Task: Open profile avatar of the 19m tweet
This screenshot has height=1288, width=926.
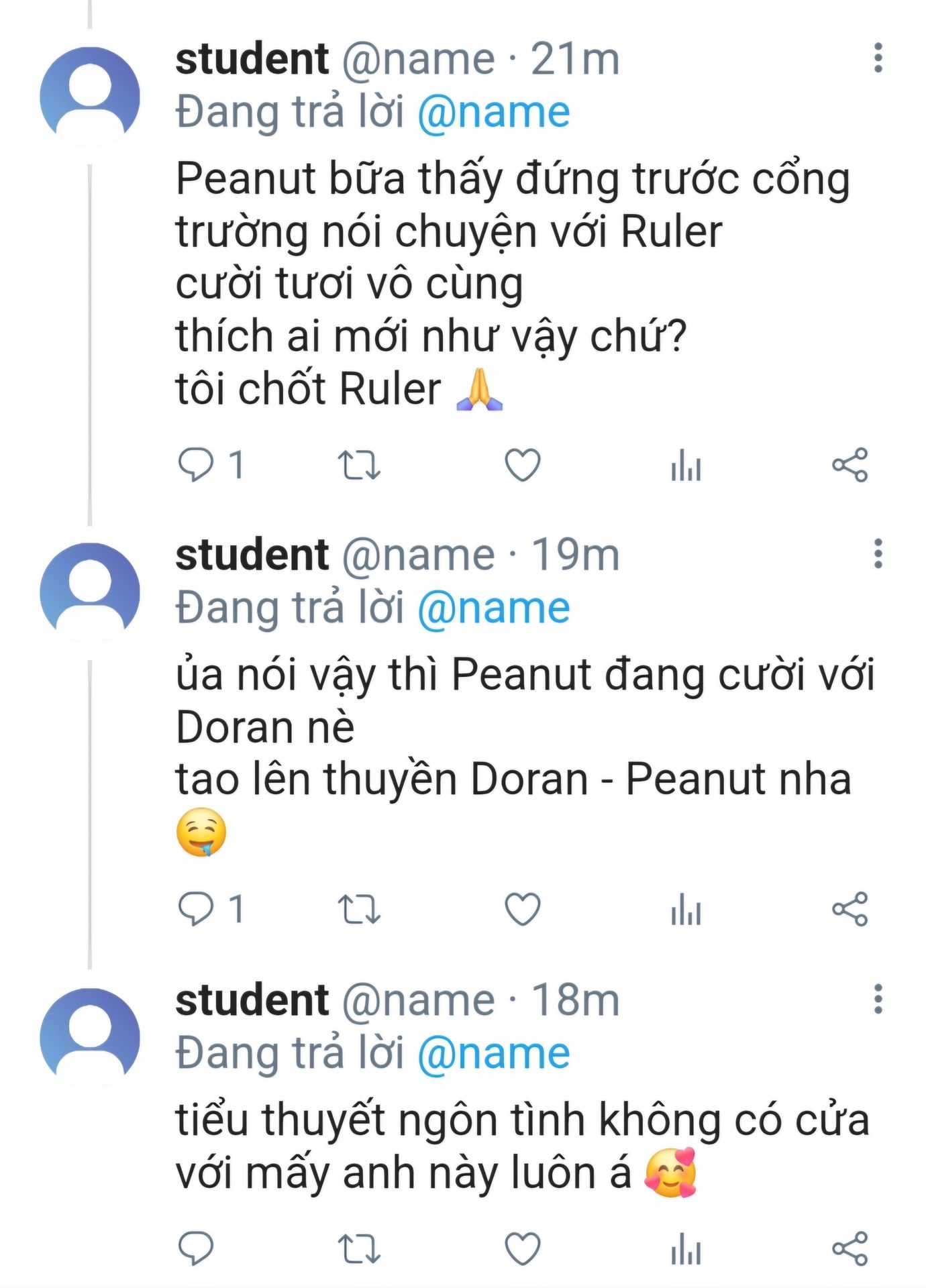Action: pos(90,592)
